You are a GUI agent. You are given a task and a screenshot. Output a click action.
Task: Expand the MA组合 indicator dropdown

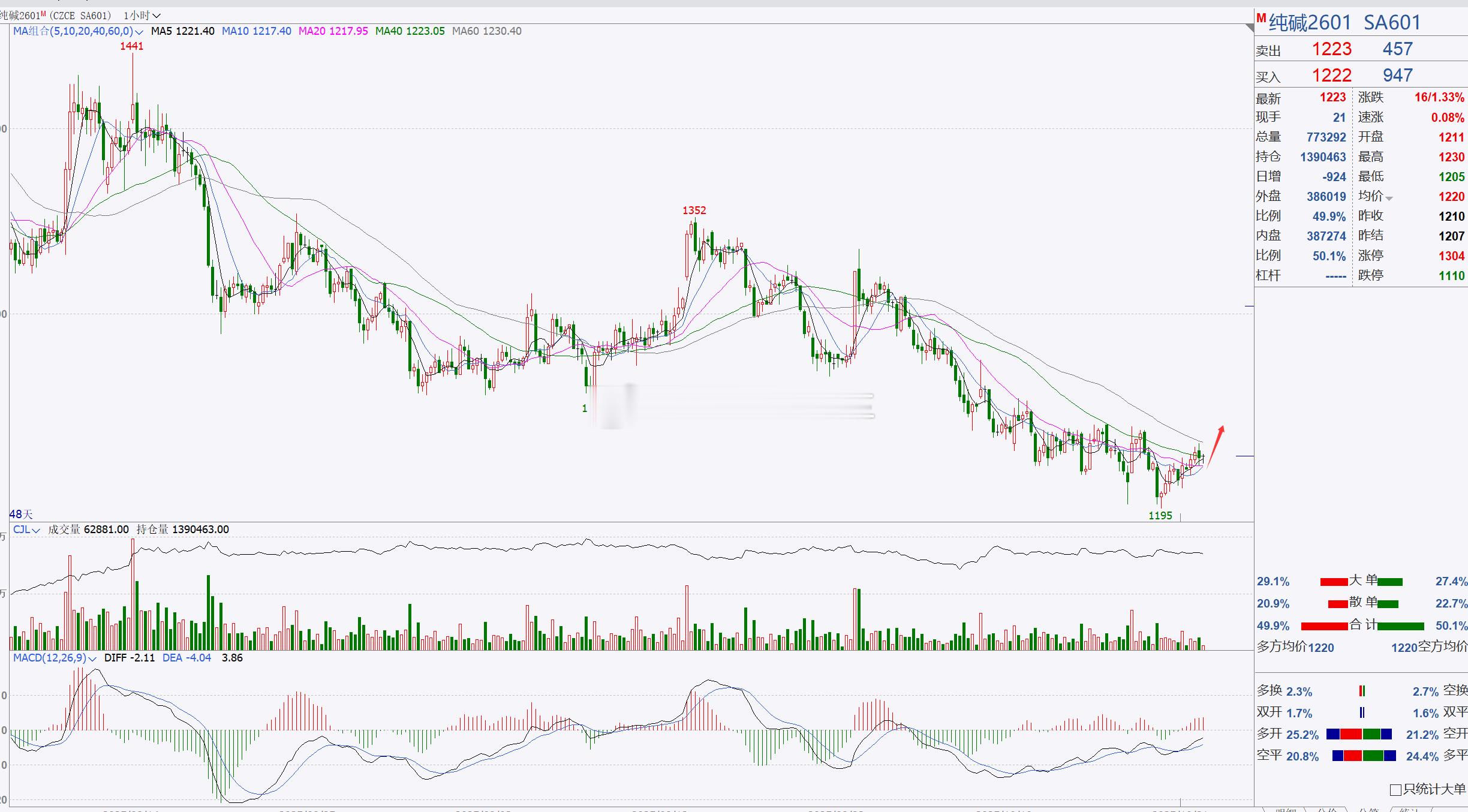(x=139, y=32)
